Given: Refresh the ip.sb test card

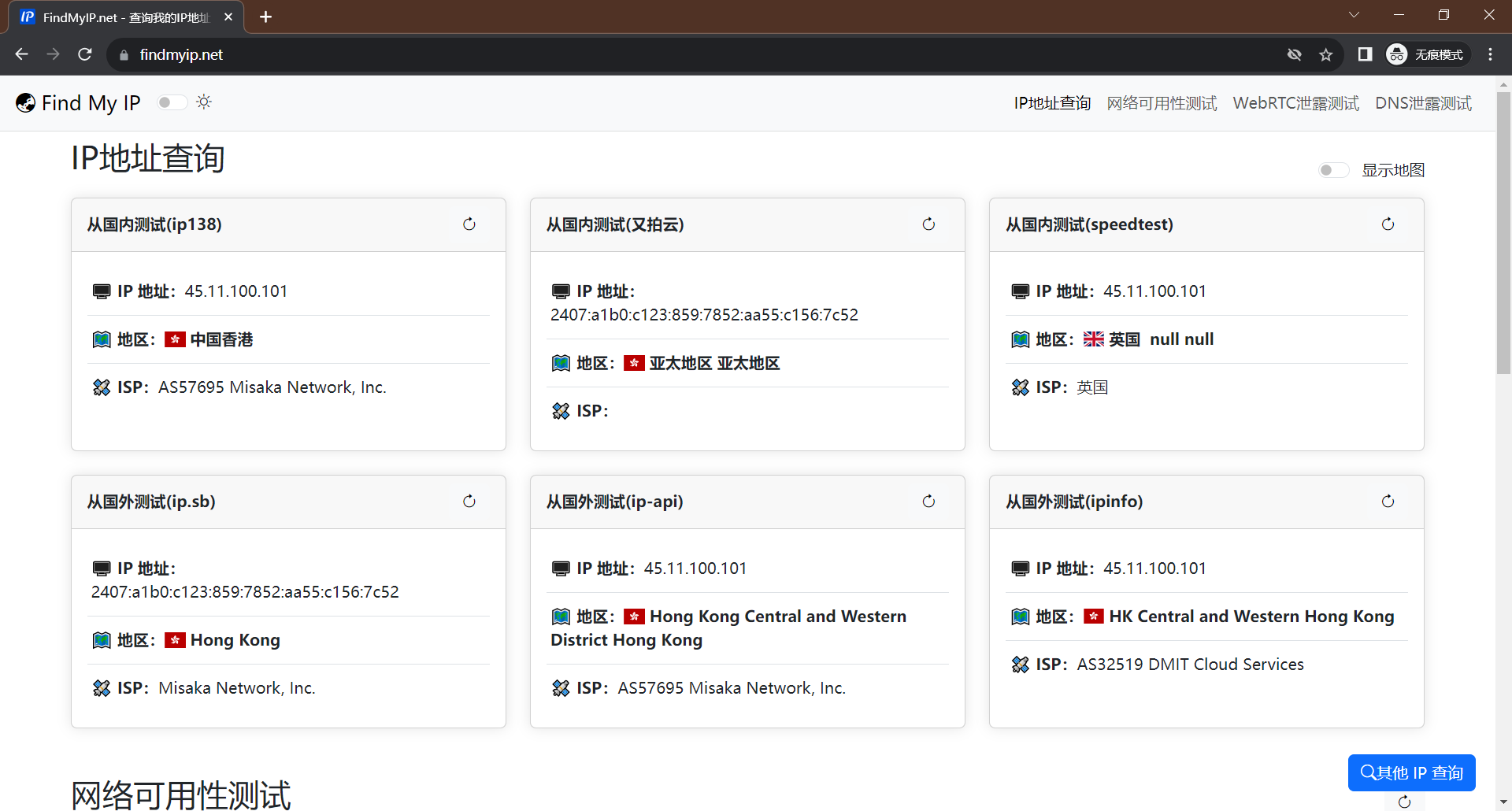Looking at the screenshot, I should point(469,502).
